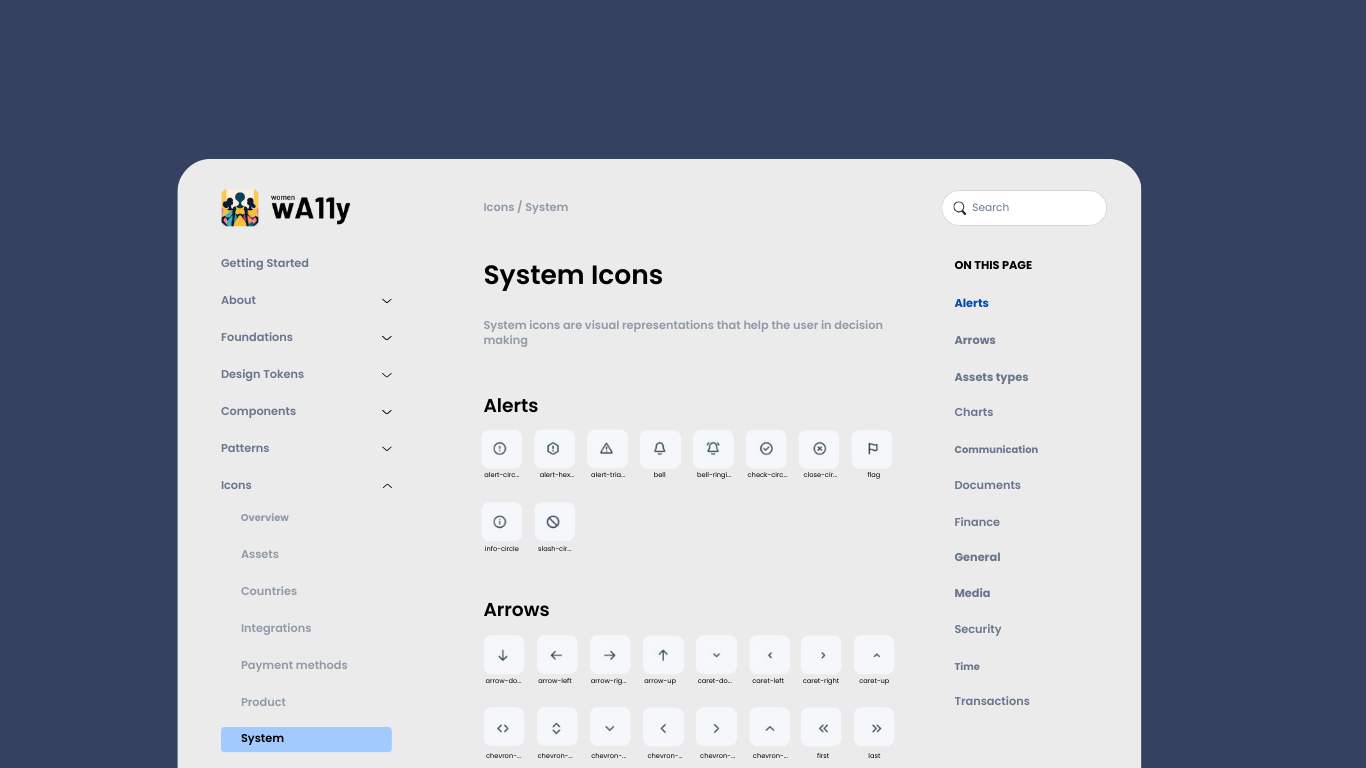
Task: Click the caret-right icon tile
Action: [x=822, y=655]
